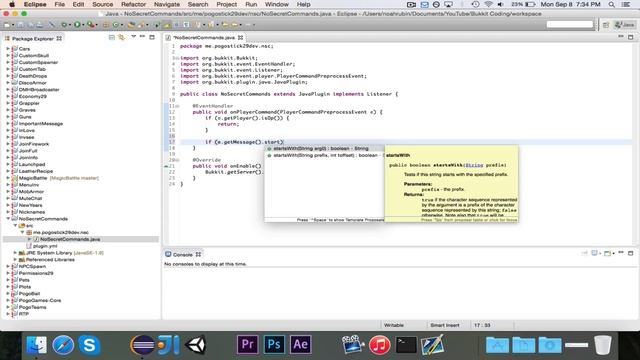Click the Open Type toolbar icon
The image size is (640, 360).
[131, 25]
